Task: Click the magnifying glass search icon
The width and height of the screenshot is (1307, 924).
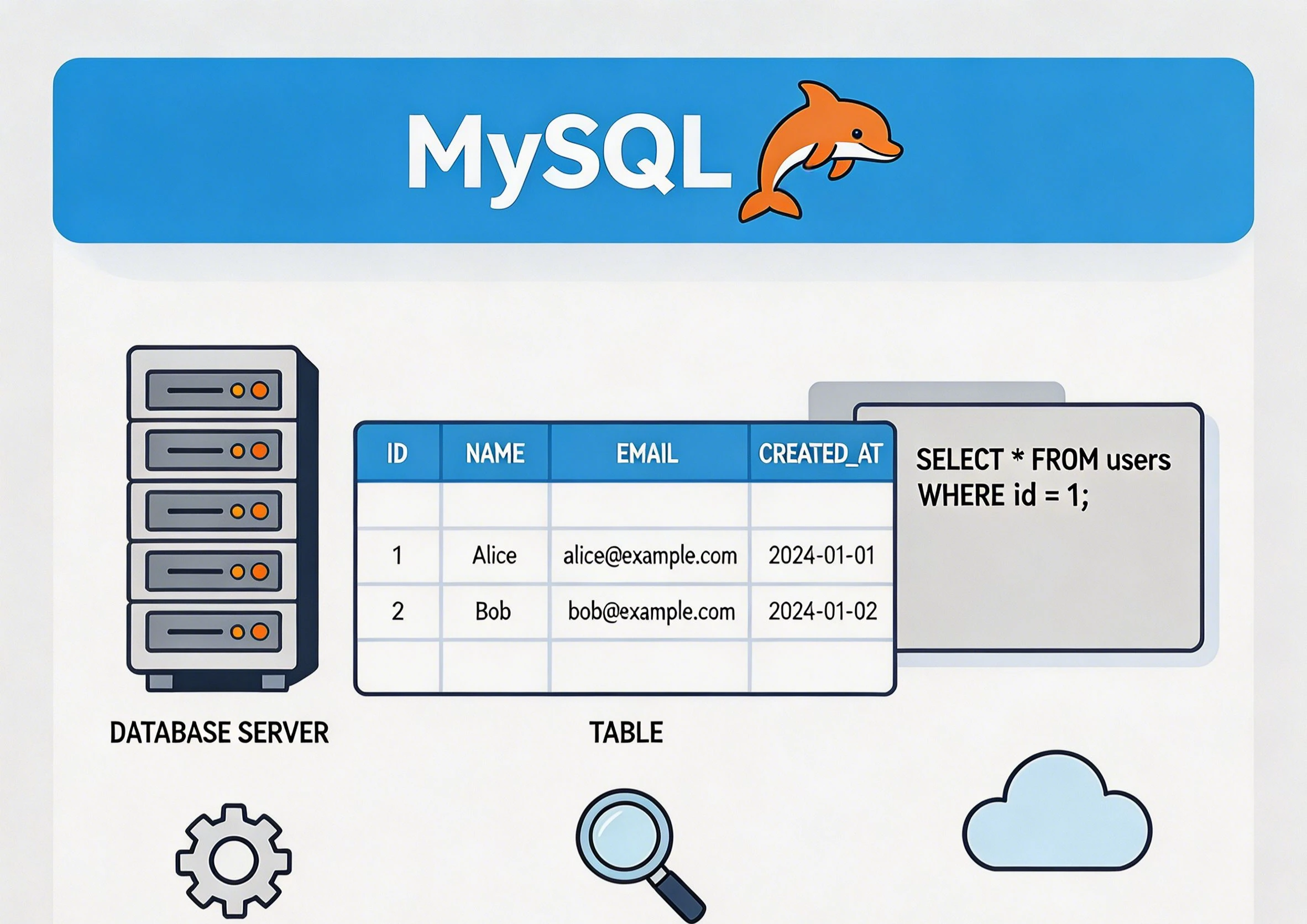Action: (640, 855)
